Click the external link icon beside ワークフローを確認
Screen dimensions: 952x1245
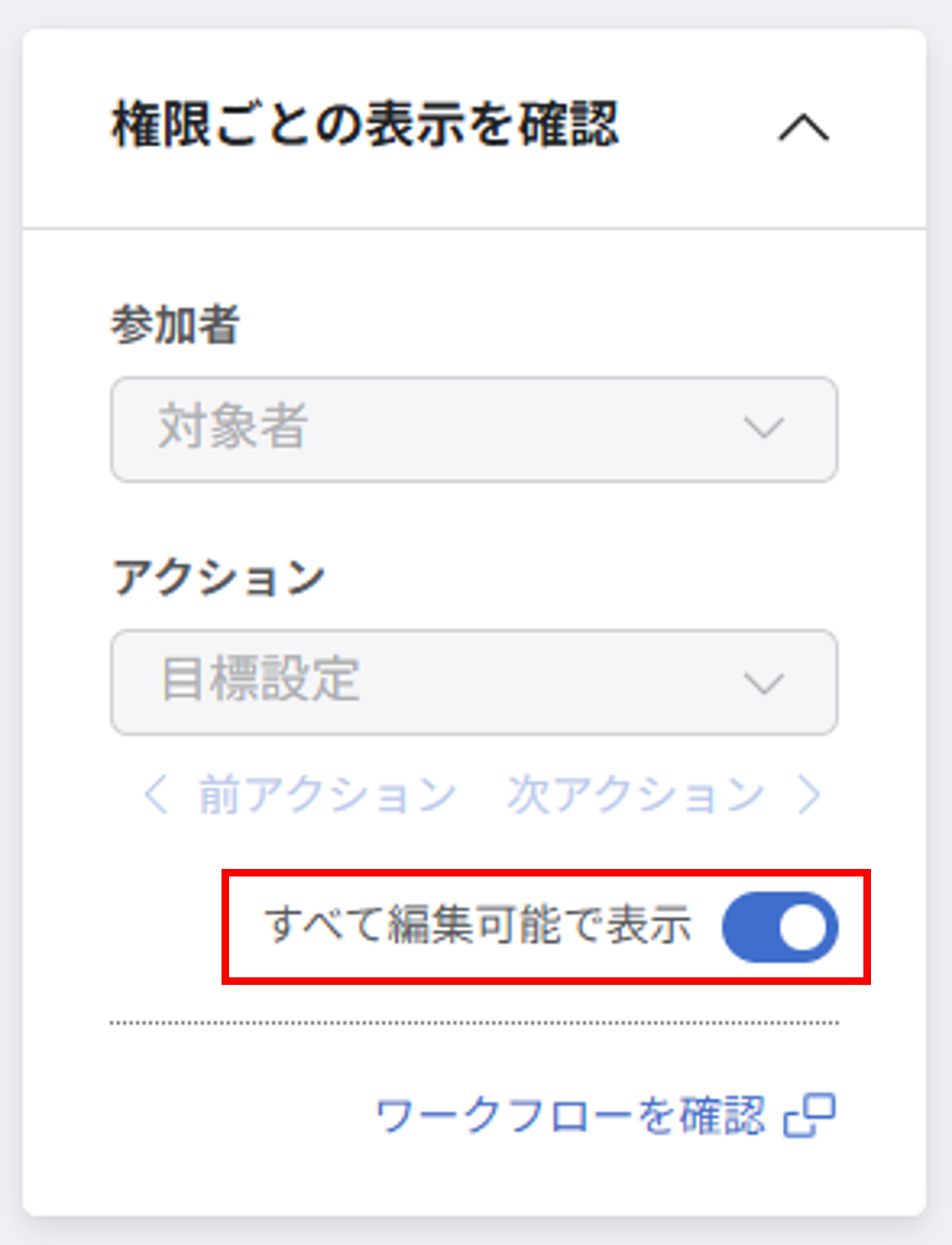(810, 1116)
